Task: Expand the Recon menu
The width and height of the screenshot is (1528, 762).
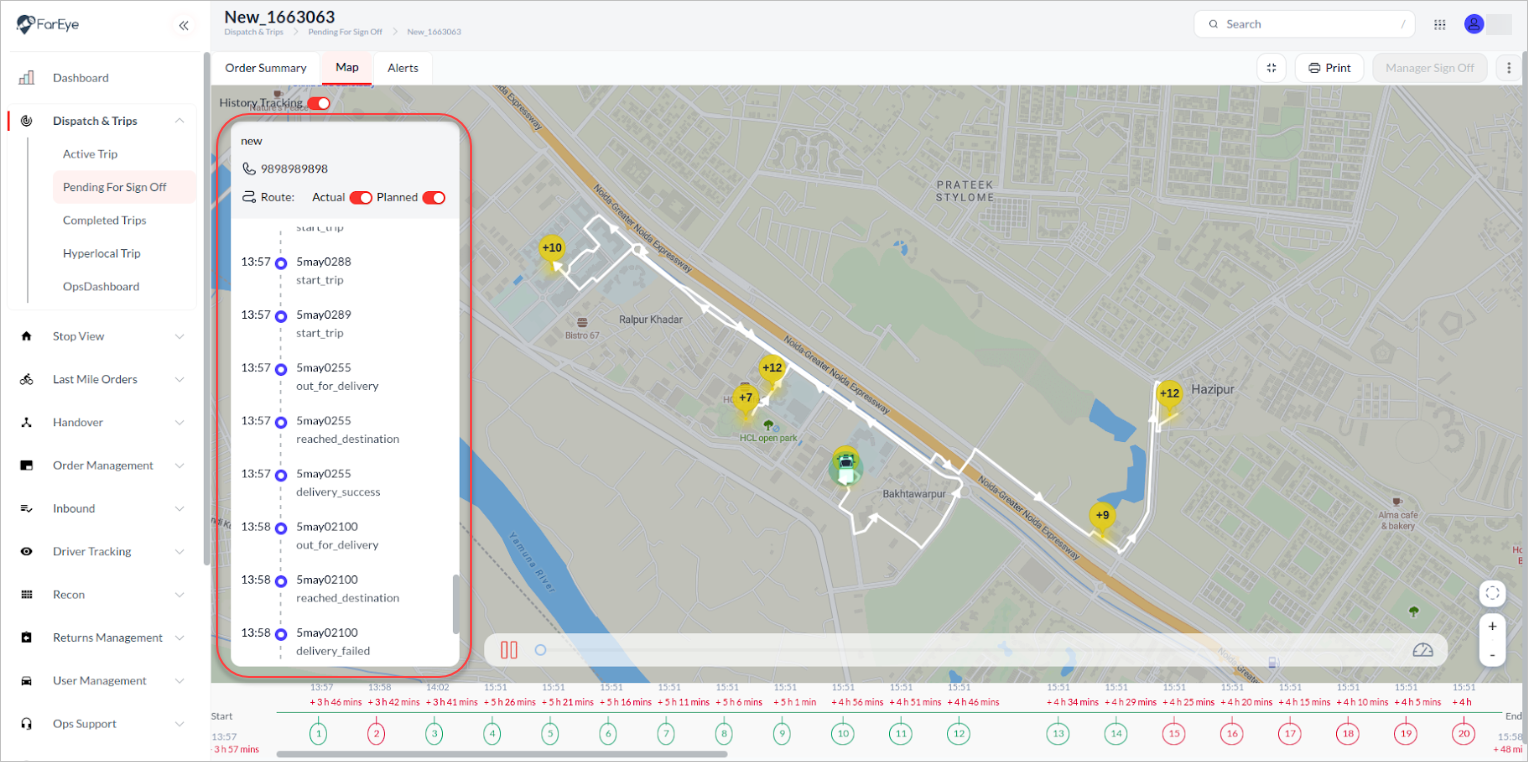Action: coord(180,594)
